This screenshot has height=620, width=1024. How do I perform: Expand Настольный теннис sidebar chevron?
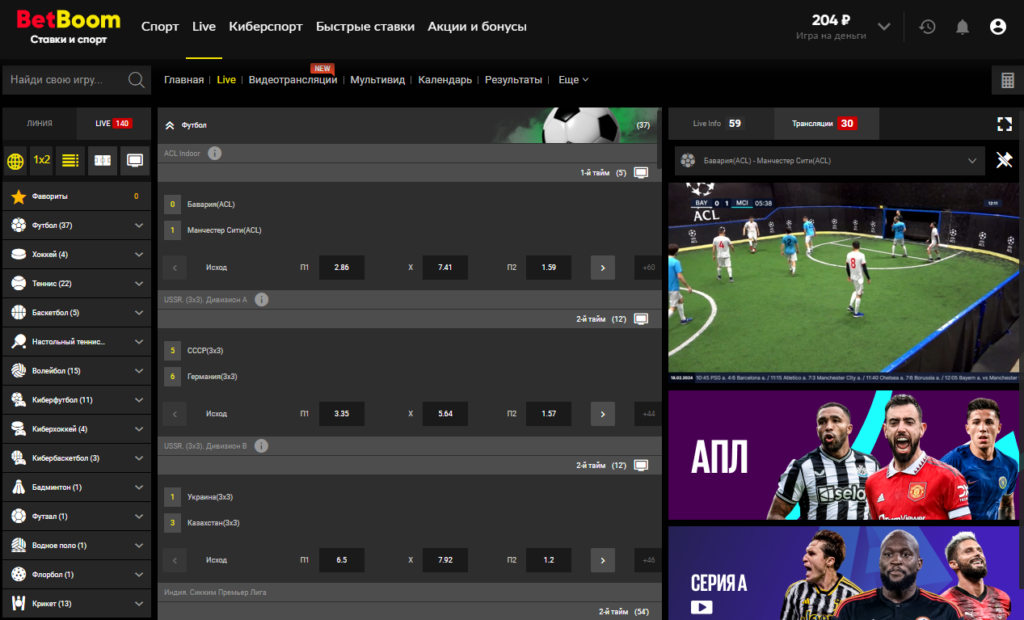click(138, 342)
